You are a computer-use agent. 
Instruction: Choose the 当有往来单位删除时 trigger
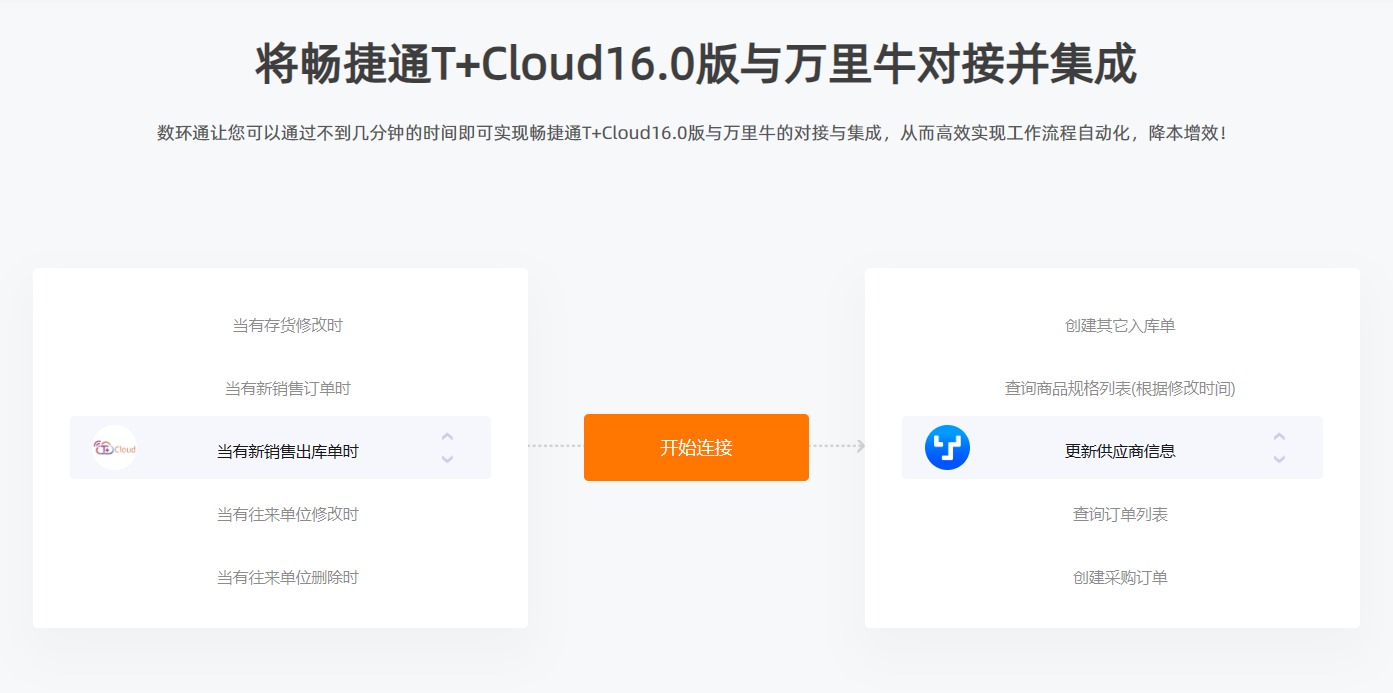click(288, 577)
